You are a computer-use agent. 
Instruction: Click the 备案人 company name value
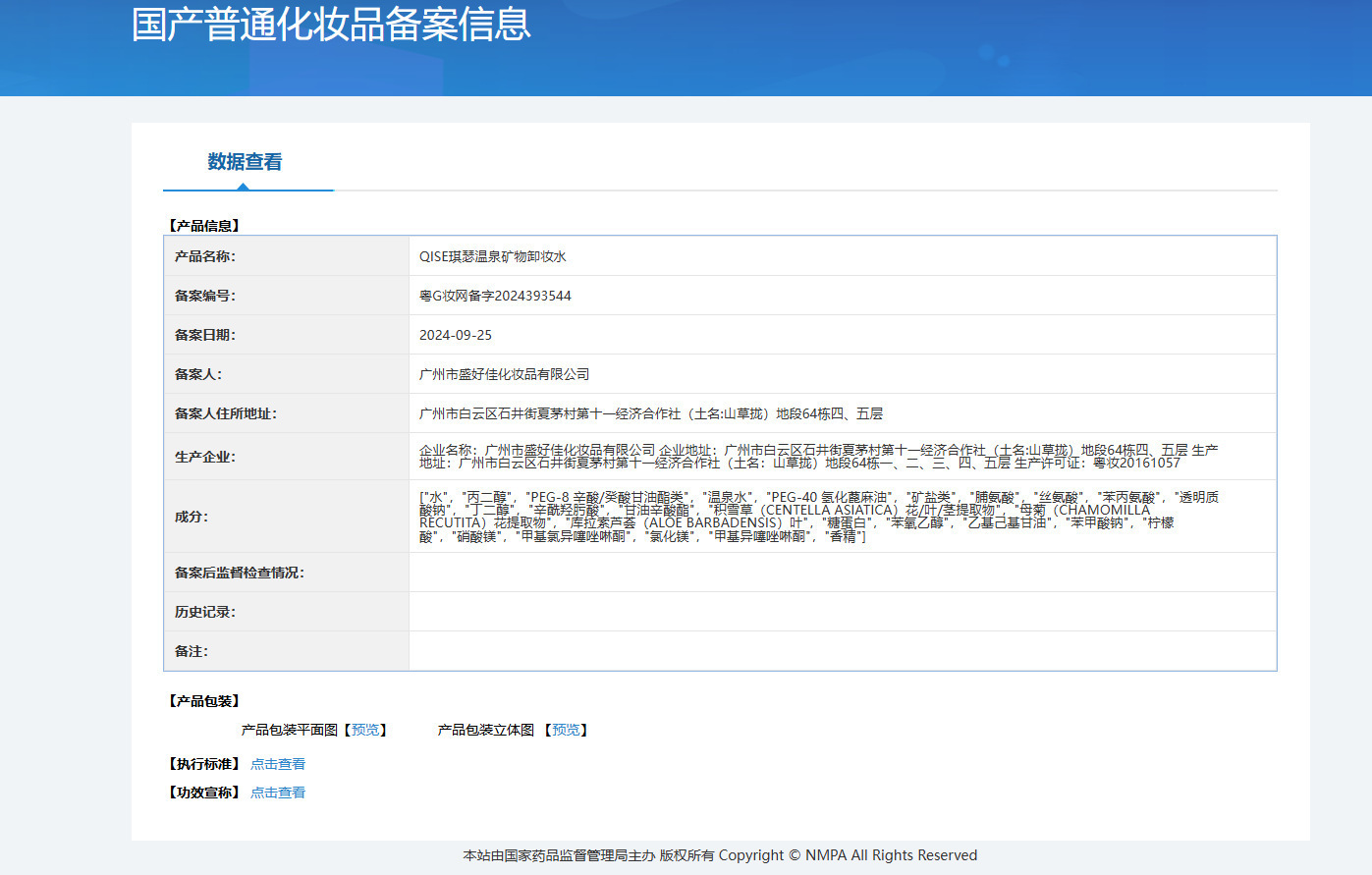click(x=505, y=374)
